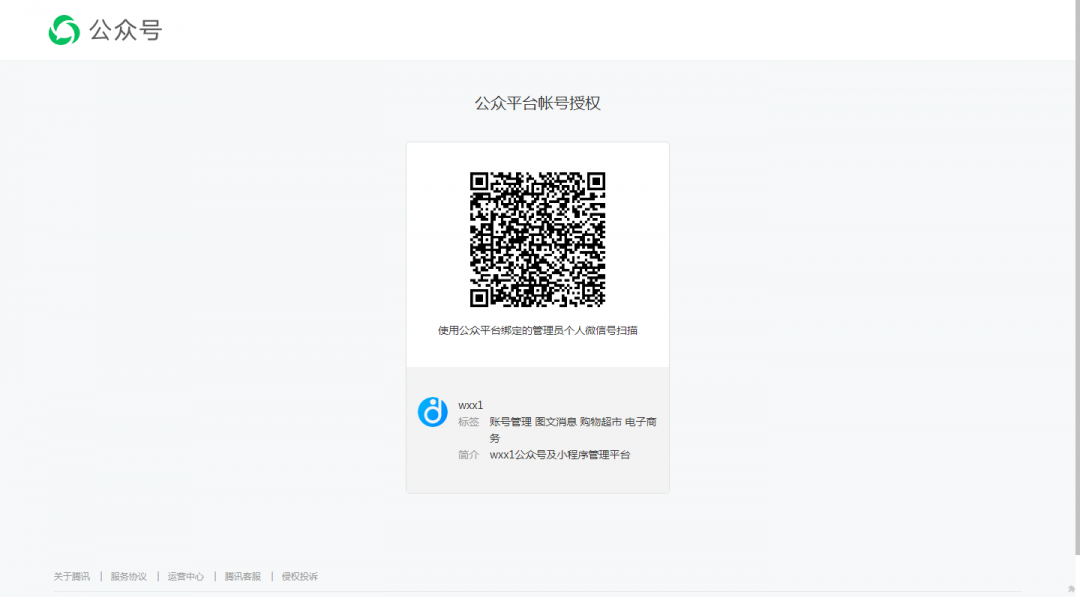Select the 图文消息 tag label
The width and height of the screenshot is (1080, 597).
click(557, 421)
